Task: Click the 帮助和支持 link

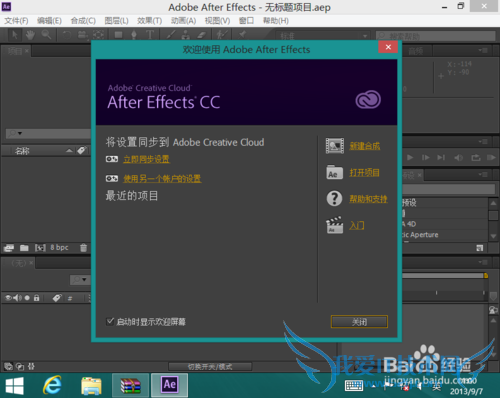Action: coord(368,199)
